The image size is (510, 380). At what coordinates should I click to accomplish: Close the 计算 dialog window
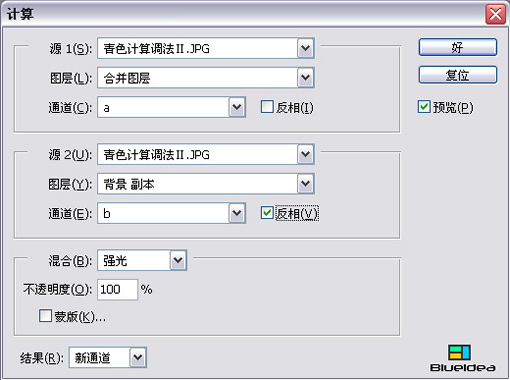(x=495, y=14)
